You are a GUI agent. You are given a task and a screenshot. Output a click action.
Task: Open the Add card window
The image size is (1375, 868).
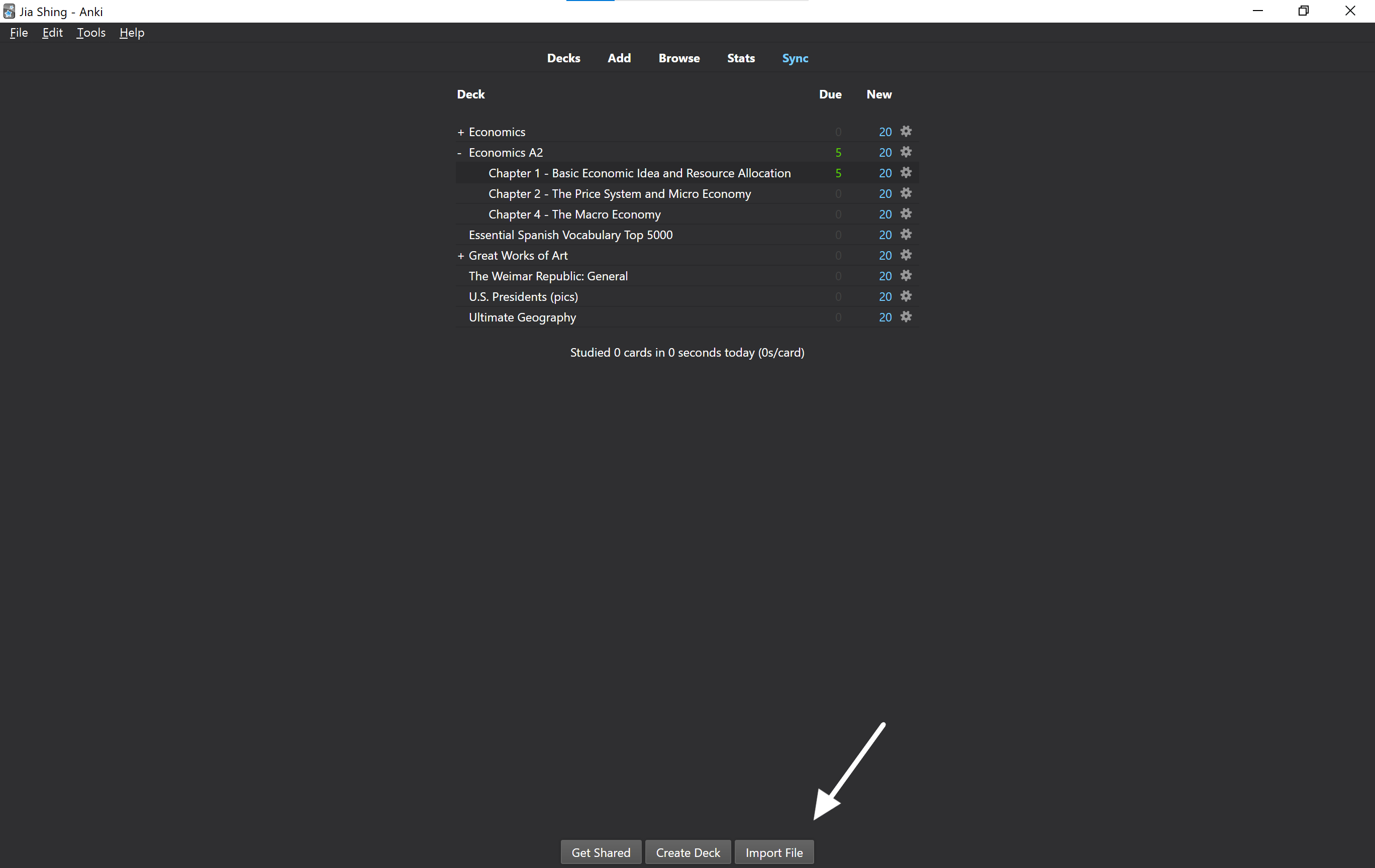619,58
